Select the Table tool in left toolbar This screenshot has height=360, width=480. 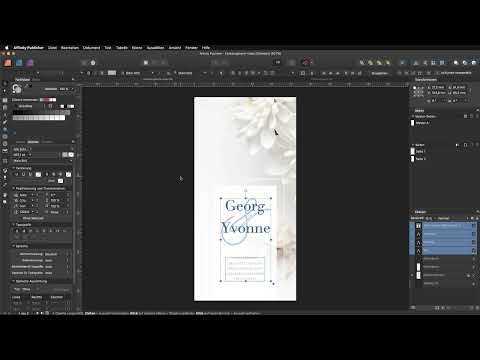(x=5, y=100)
